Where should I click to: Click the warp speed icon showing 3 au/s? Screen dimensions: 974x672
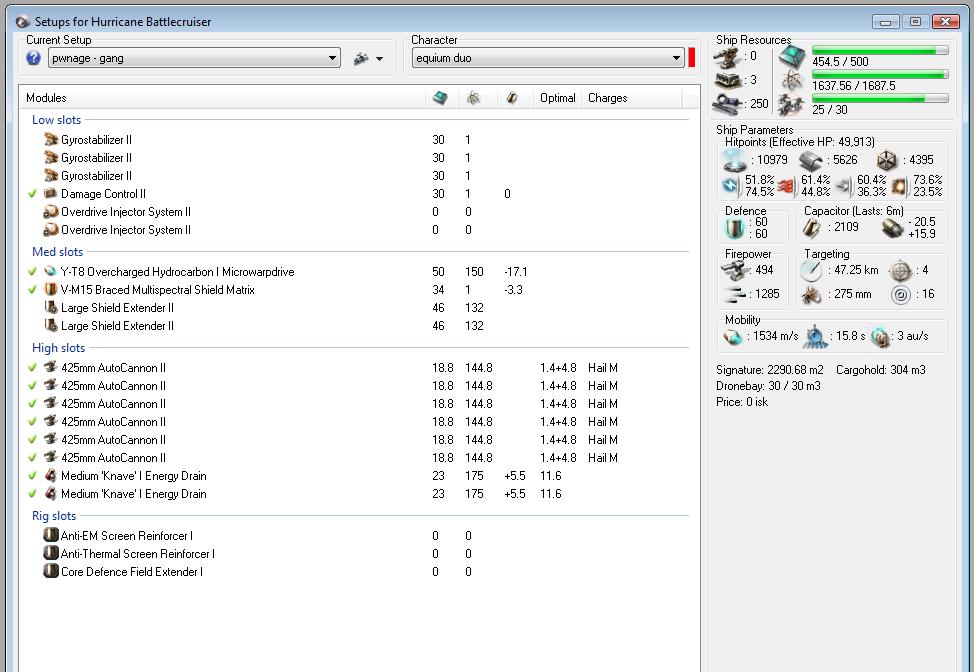click(x=880, y=337)
